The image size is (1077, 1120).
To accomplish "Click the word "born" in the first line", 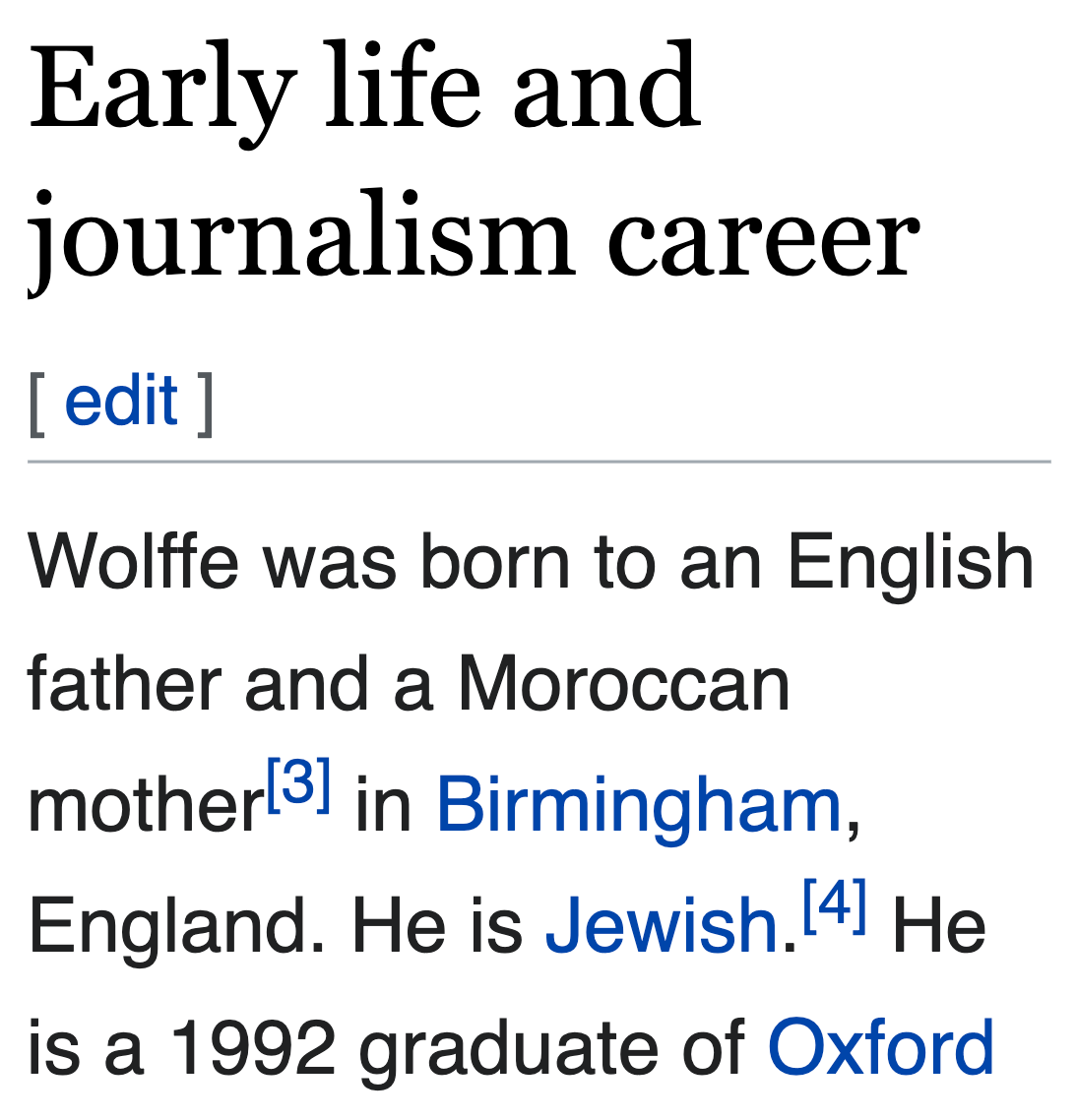I will click(x=495, y=563).
